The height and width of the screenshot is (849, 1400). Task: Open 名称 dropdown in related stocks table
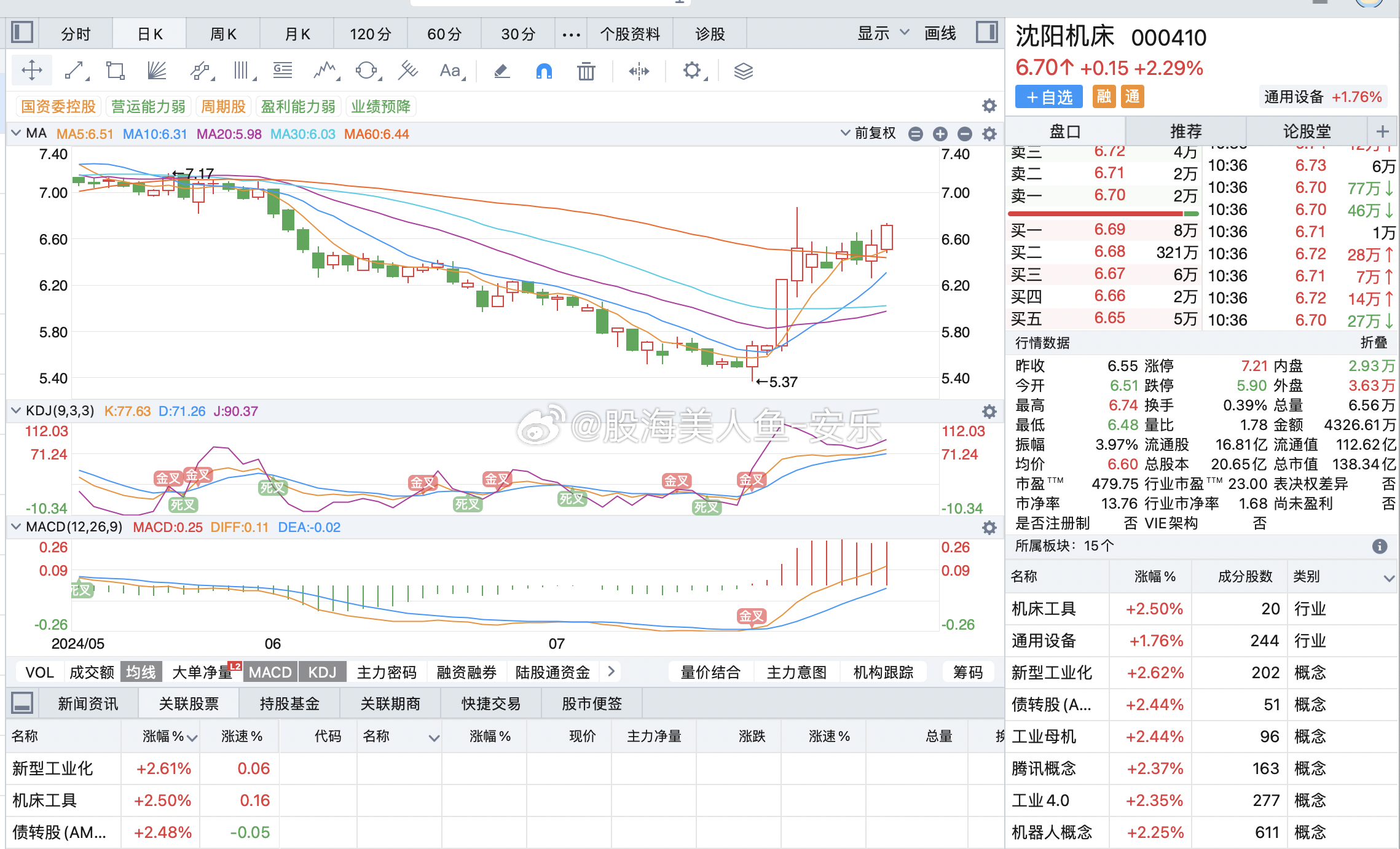tap(434, 737)
